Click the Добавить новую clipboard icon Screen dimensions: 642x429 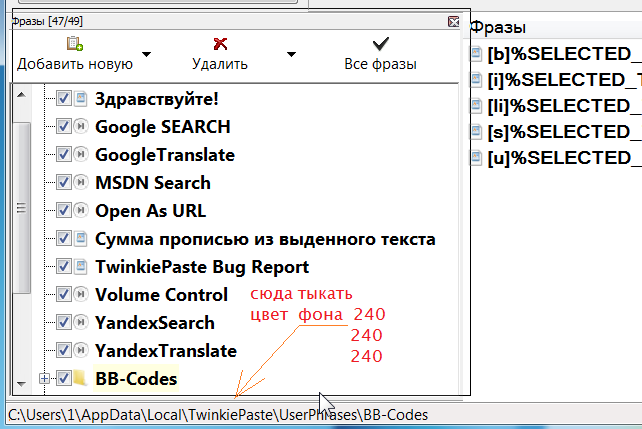pos(75,43)
